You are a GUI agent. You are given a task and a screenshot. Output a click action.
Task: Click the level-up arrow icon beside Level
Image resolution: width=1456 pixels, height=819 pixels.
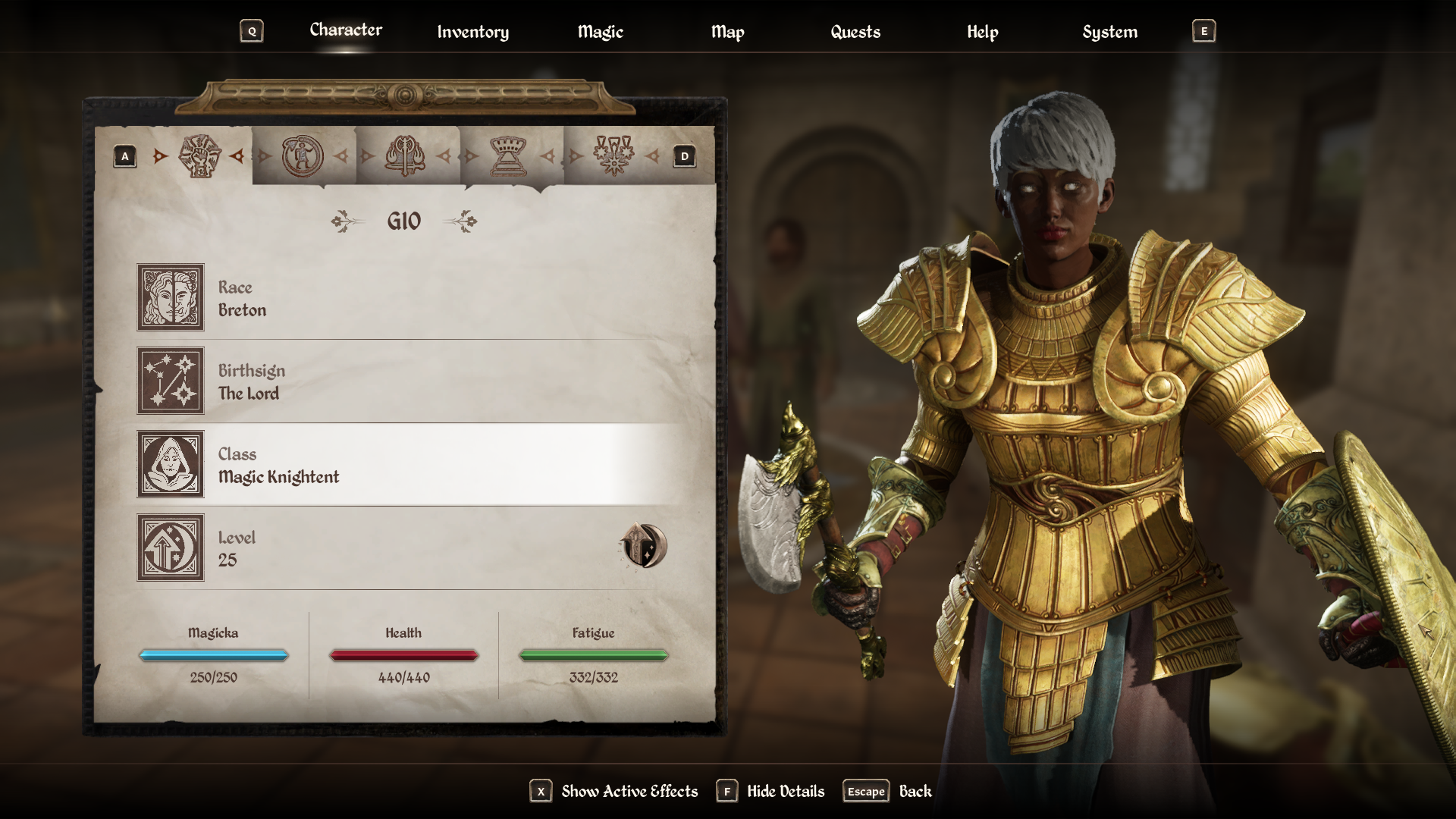(644, 546)
